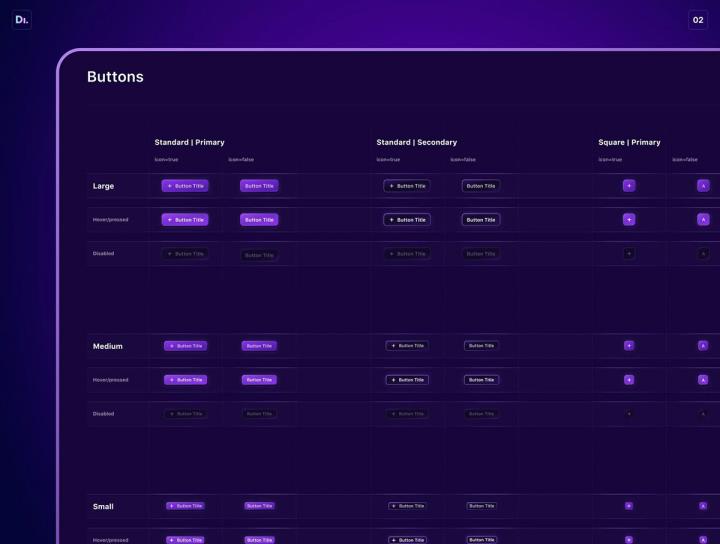Click the Large square primary 'A' button
Viewport: 720px width, 544px height.
[703, 185]
